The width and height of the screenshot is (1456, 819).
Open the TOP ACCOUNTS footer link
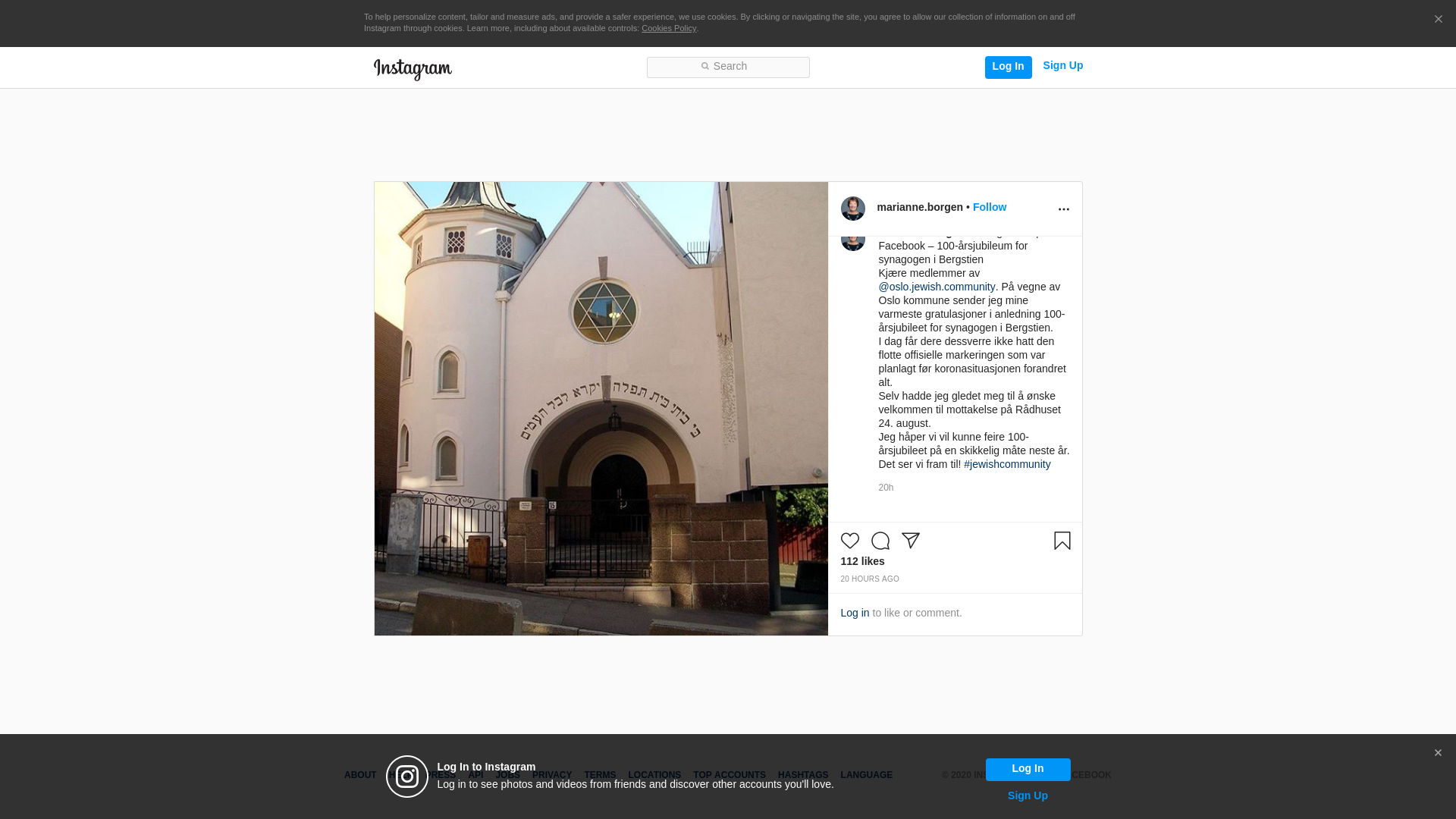coord(730,776)
